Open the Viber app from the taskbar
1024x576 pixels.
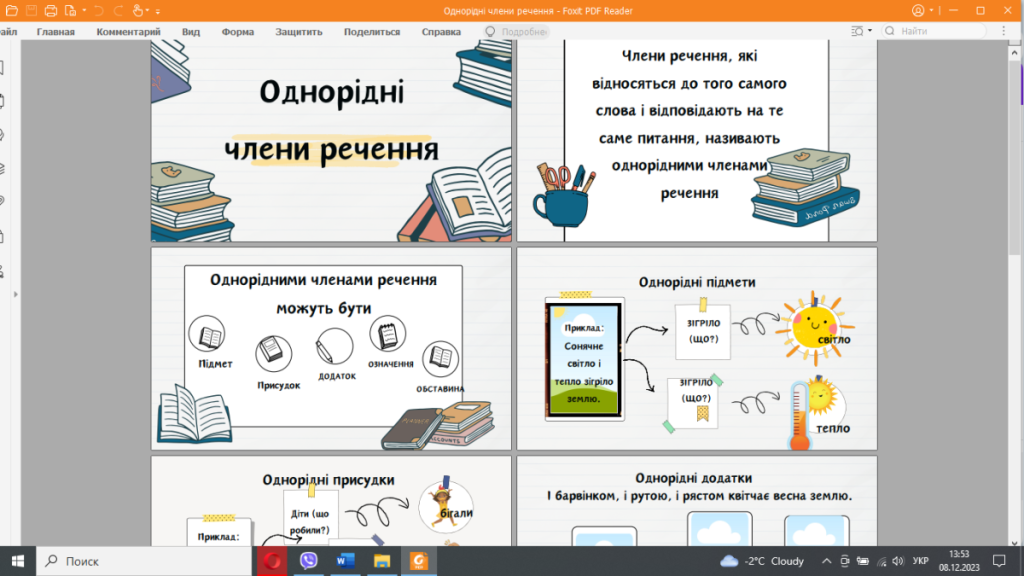(308, 561)
